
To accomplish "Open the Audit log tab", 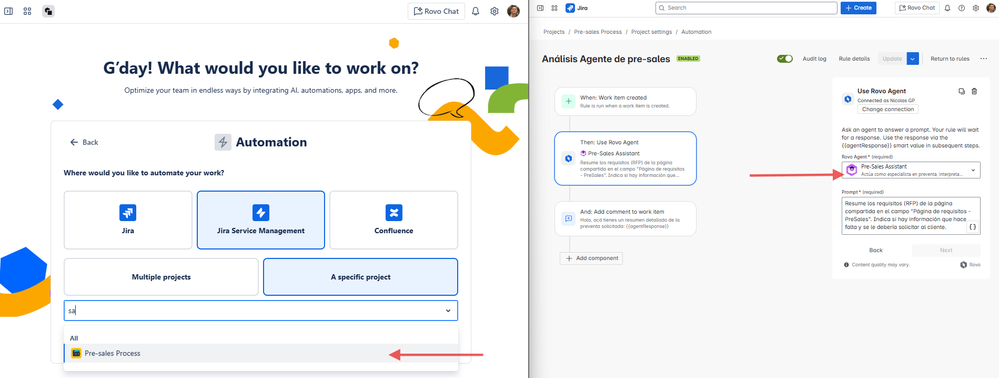I will [814, 59].
